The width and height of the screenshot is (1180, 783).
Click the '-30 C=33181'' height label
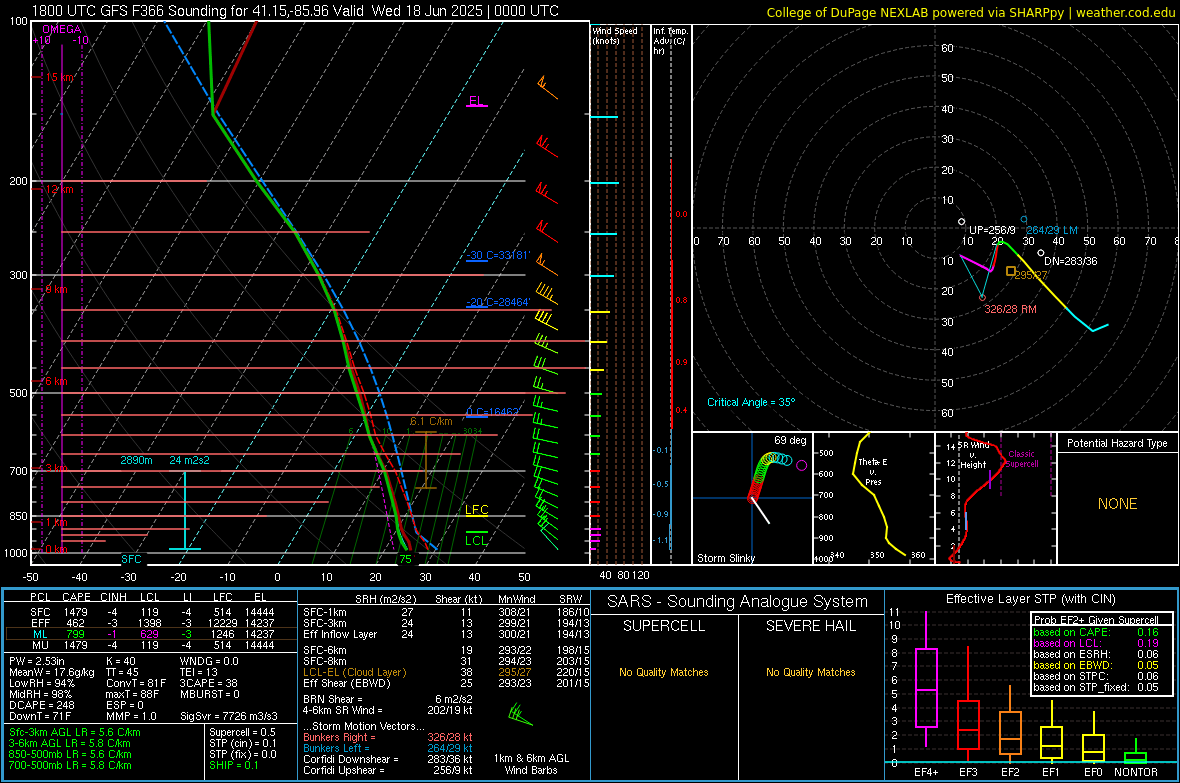tap(498, 255)
